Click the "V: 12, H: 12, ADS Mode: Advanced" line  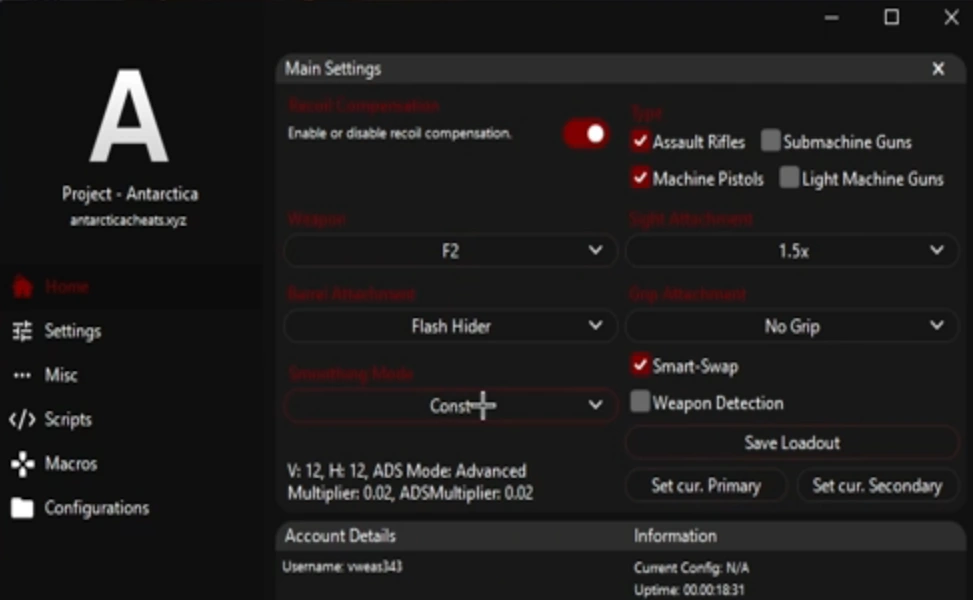(407, 471)
